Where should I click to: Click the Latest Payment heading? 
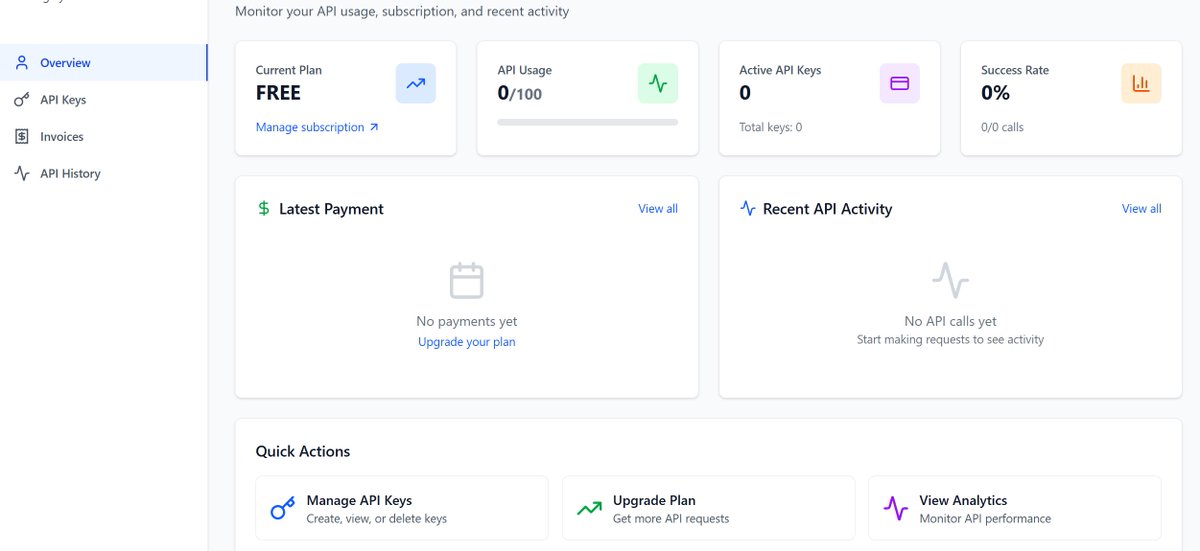pyautogui.click(x=331, y=209)
